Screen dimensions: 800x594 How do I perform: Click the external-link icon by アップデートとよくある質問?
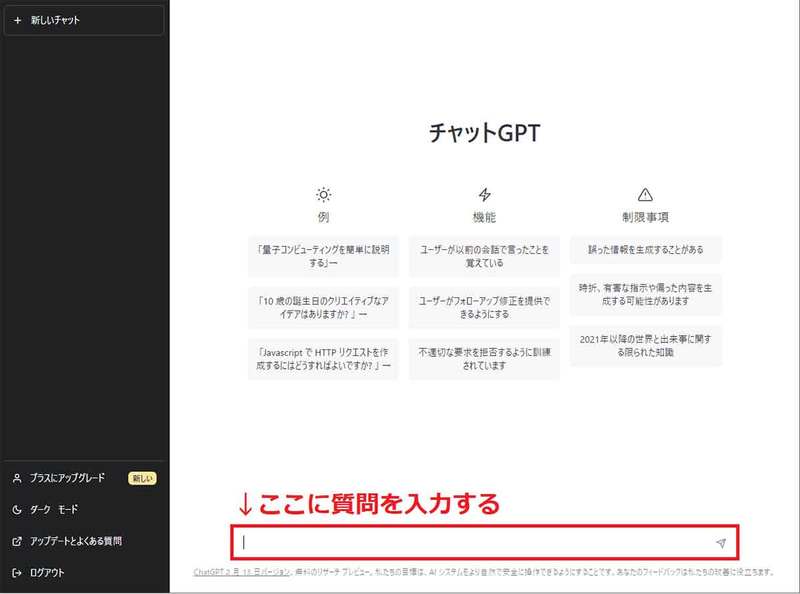point(17,541)
